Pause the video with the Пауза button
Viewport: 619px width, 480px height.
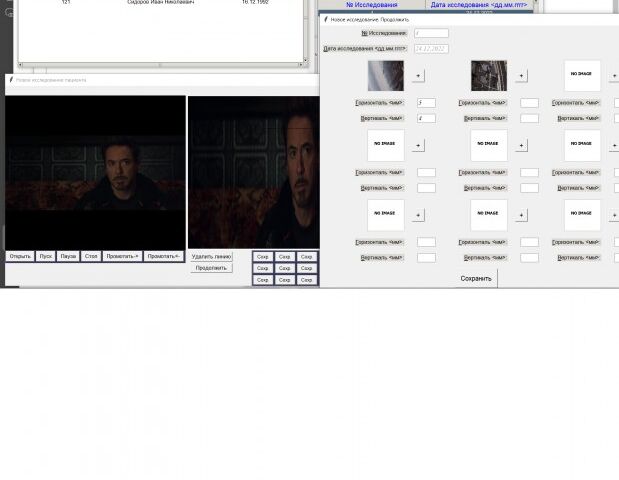68,256
